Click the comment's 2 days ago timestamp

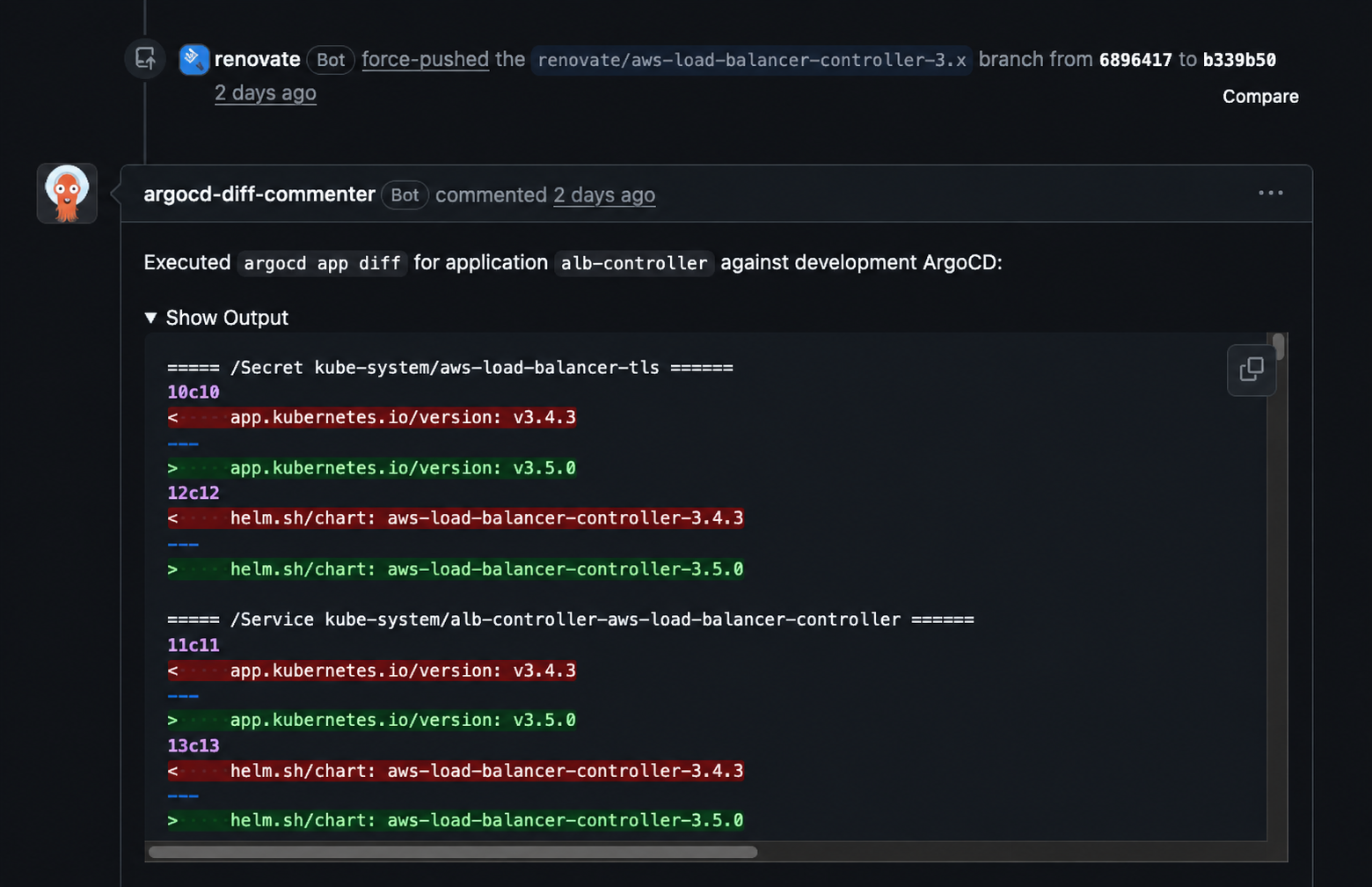[604, 194]
